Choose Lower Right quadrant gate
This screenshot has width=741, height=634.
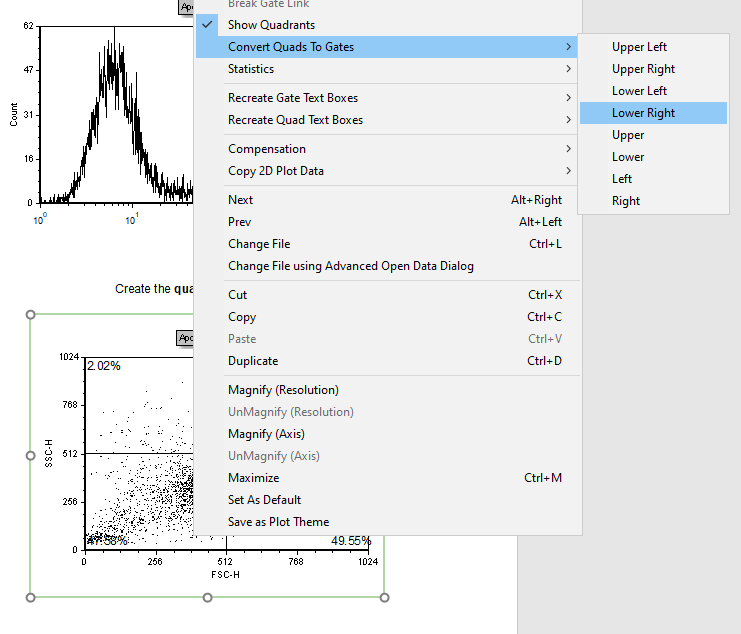tap(653, 113)
